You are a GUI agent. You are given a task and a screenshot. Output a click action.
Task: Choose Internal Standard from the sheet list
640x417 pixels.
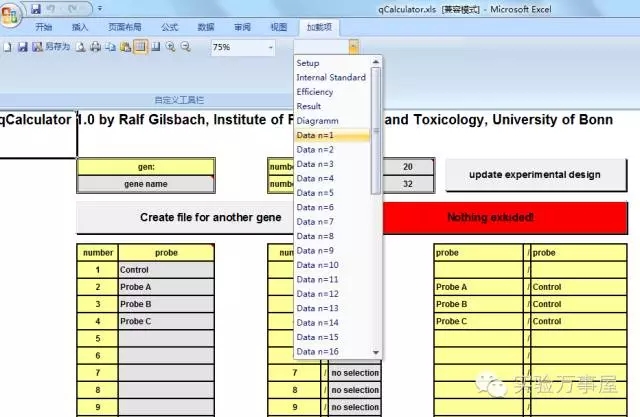[x=332, y=78]
